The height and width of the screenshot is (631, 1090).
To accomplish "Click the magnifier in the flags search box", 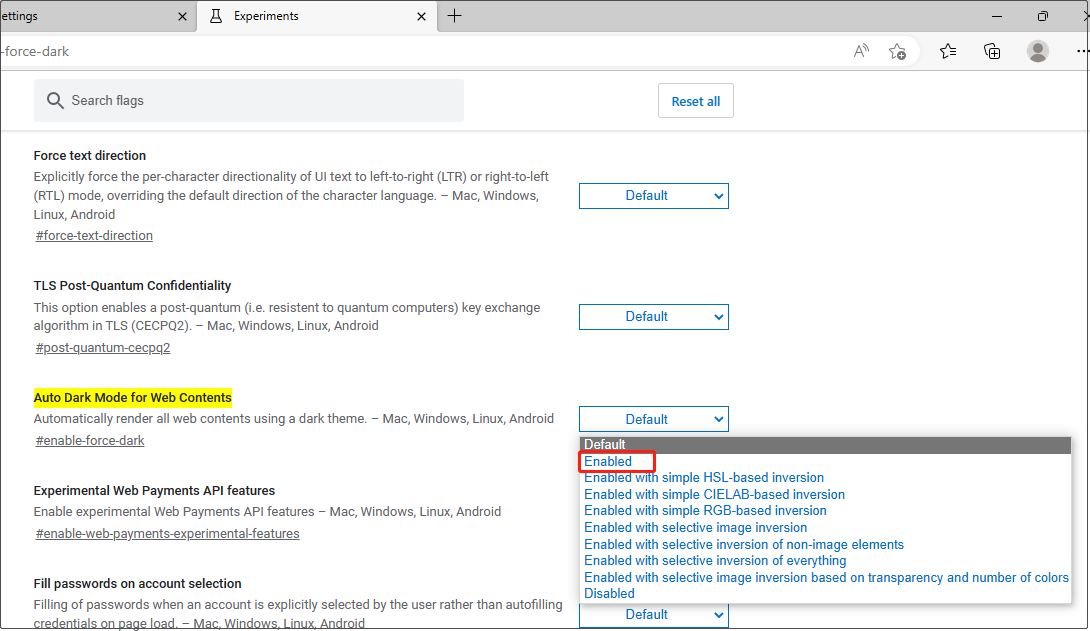I will pyautogui.click(x=55, y=100).
